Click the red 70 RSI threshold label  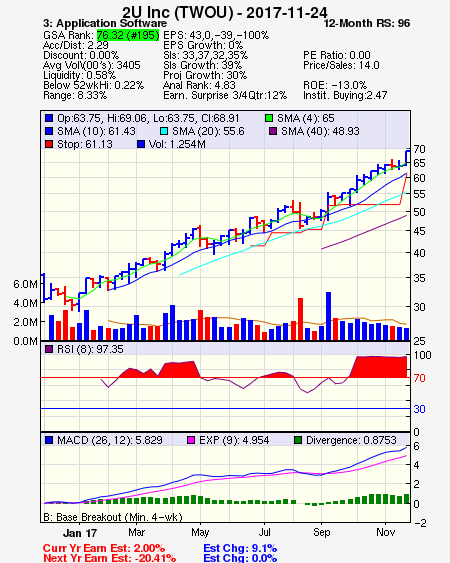point(419,378)
